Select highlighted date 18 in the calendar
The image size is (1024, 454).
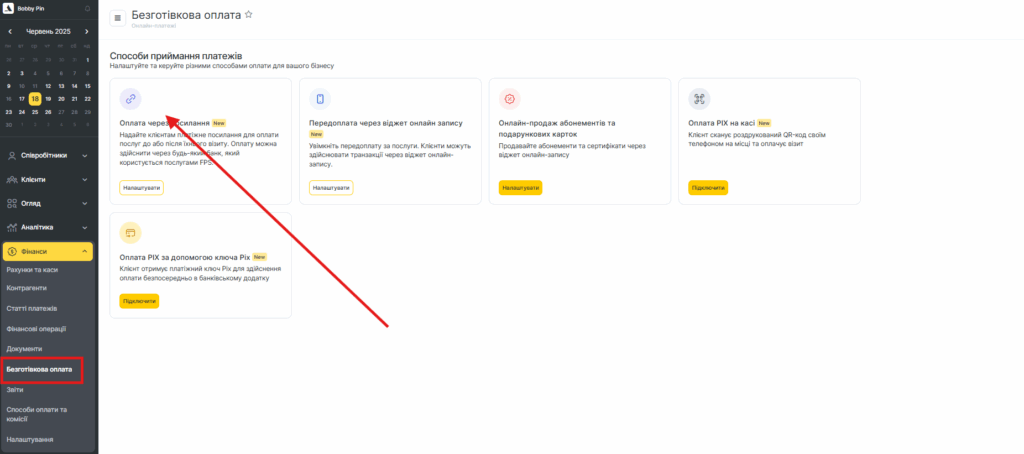point(35,99)
